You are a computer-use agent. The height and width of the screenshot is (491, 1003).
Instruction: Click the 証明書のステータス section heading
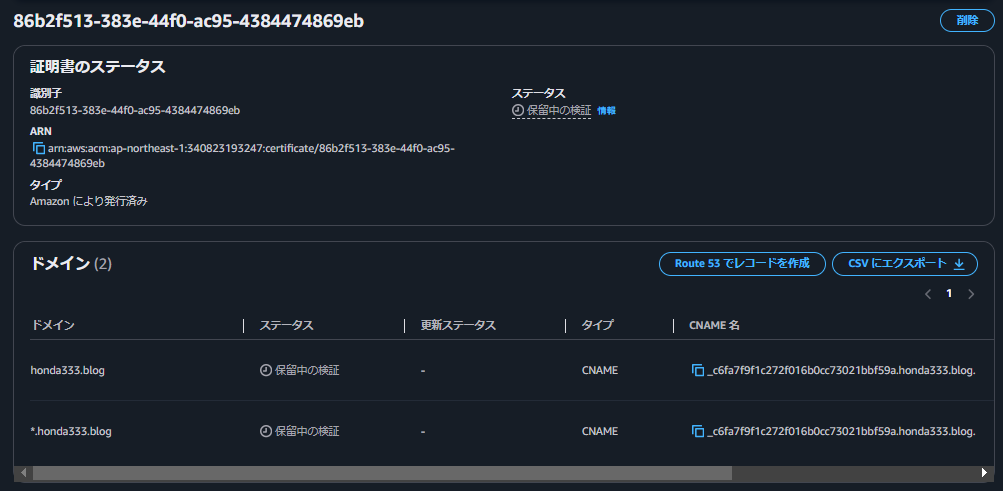point(98,66)
